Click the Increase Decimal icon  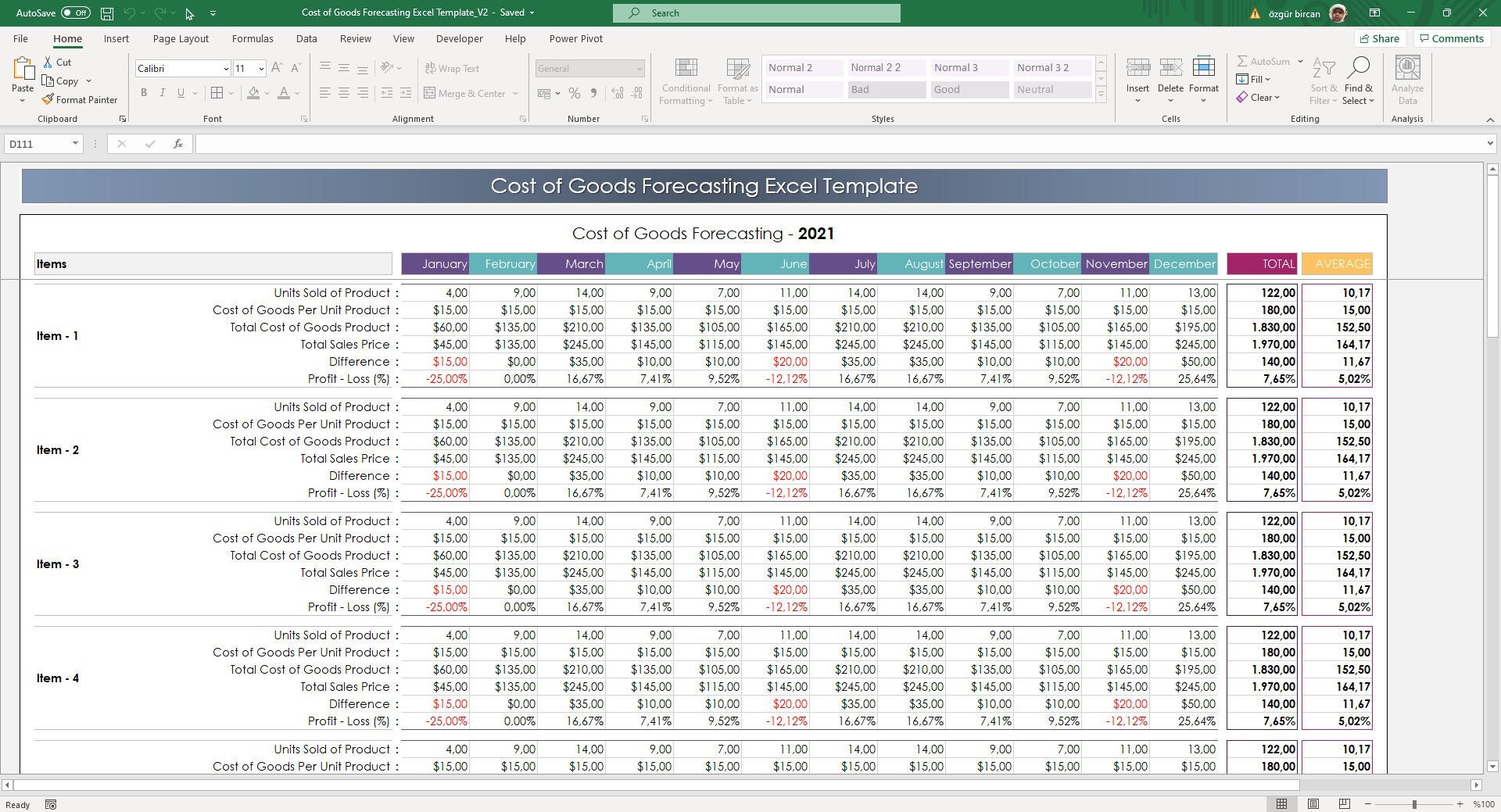pyautogui.click(x=617, y=93)
